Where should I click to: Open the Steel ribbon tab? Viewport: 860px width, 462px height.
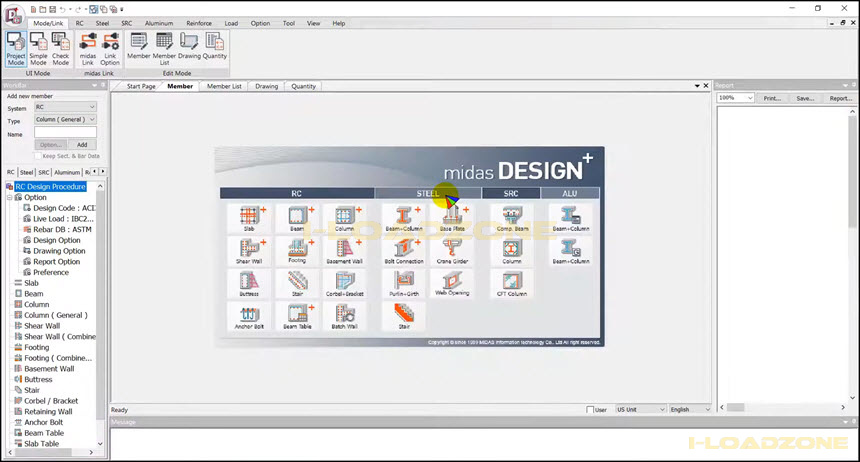pos(102,24)
